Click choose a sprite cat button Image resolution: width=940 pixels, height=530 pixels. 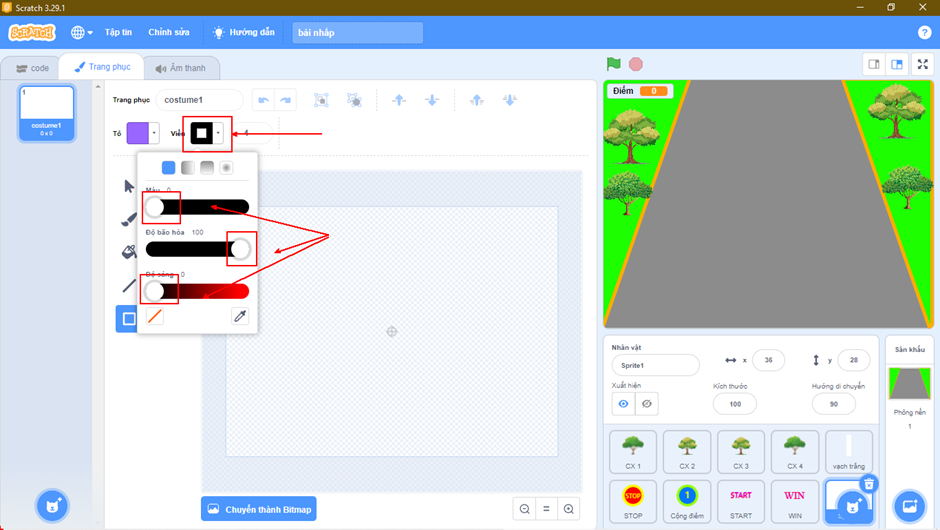tap(851, 507)
